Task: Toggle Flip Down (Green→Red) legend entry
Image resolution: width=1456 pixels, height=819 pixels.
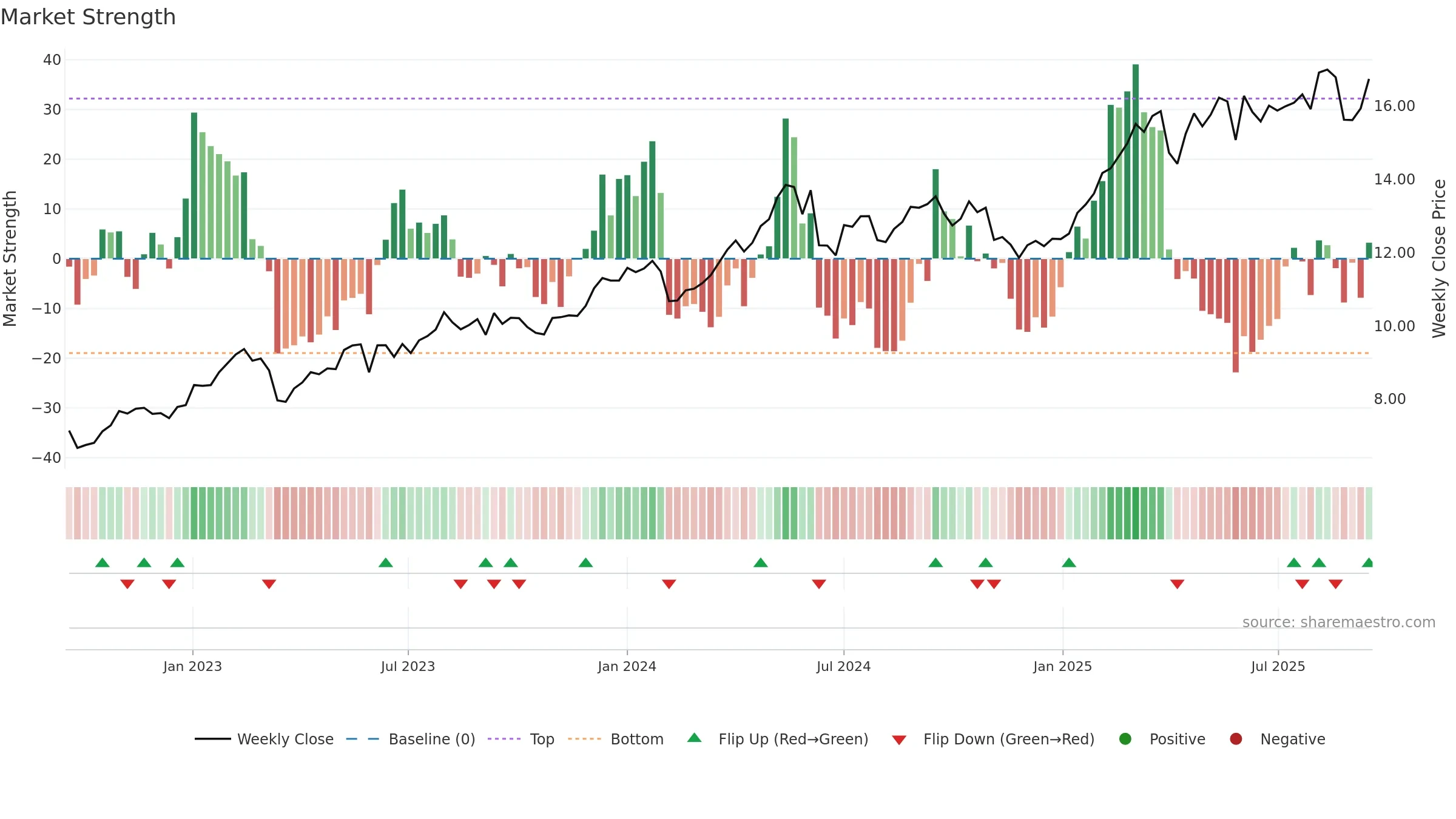Action: tap(993, 739)
